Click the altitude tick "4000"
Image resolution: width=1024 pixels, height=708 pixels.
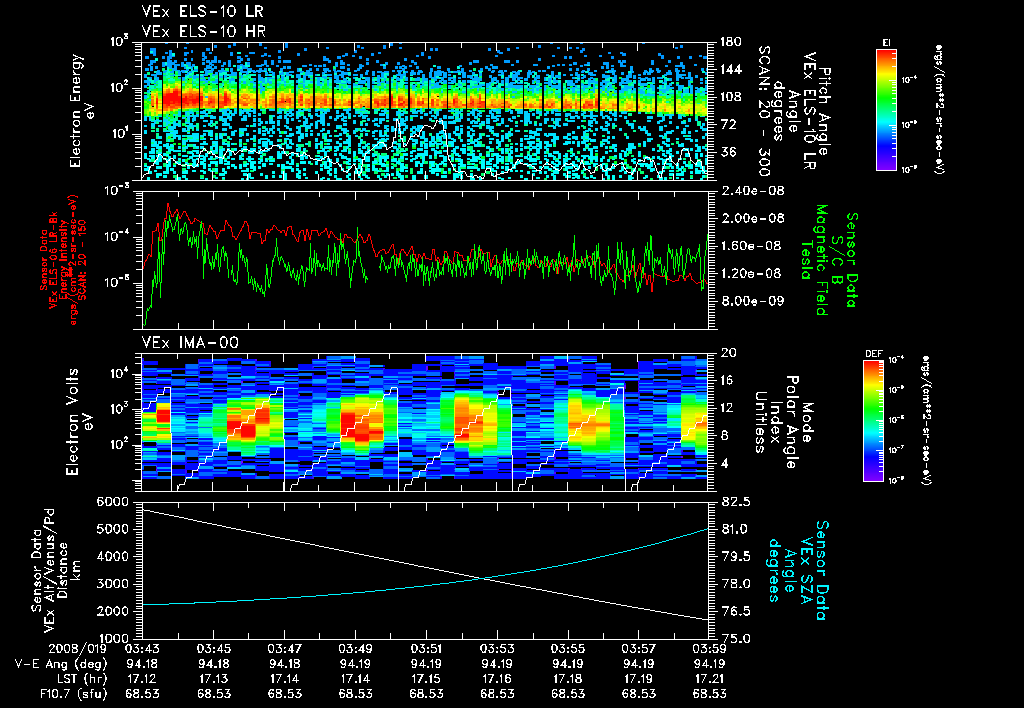pyautogui.click(x=112, y=556)
